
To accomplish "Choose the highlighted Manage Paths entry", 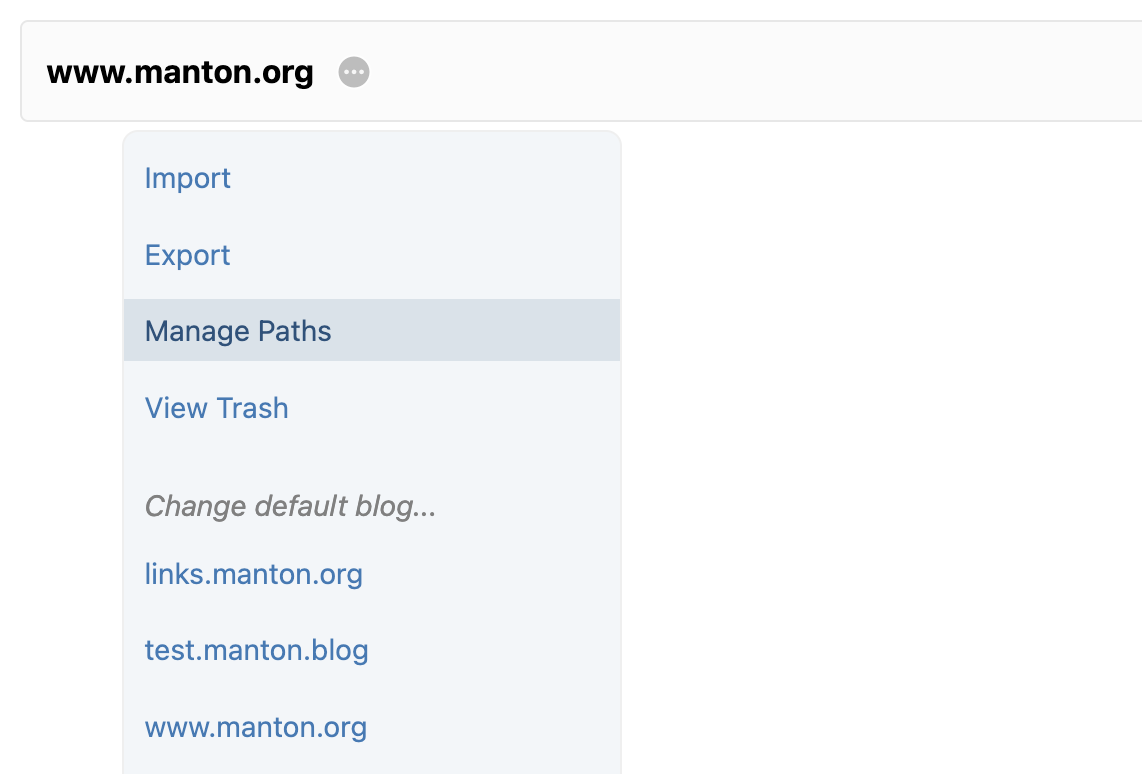I will click(x=238, y=331).
